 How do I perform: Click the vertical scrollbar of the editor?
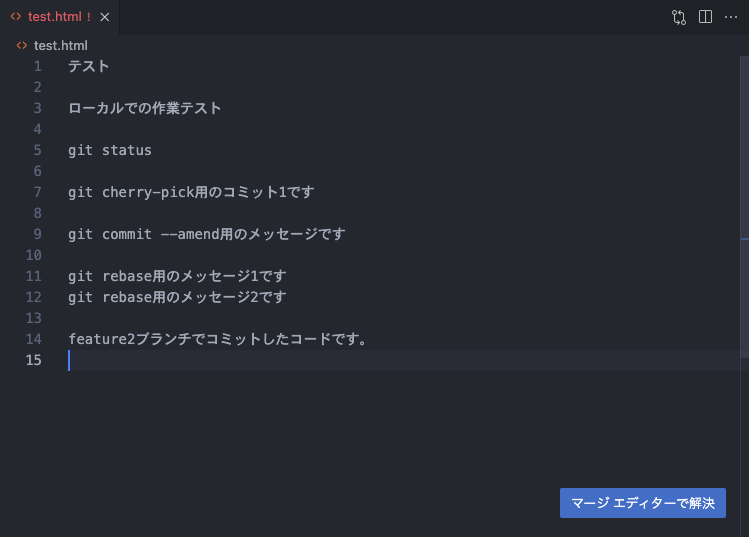[x=745, y=207]
